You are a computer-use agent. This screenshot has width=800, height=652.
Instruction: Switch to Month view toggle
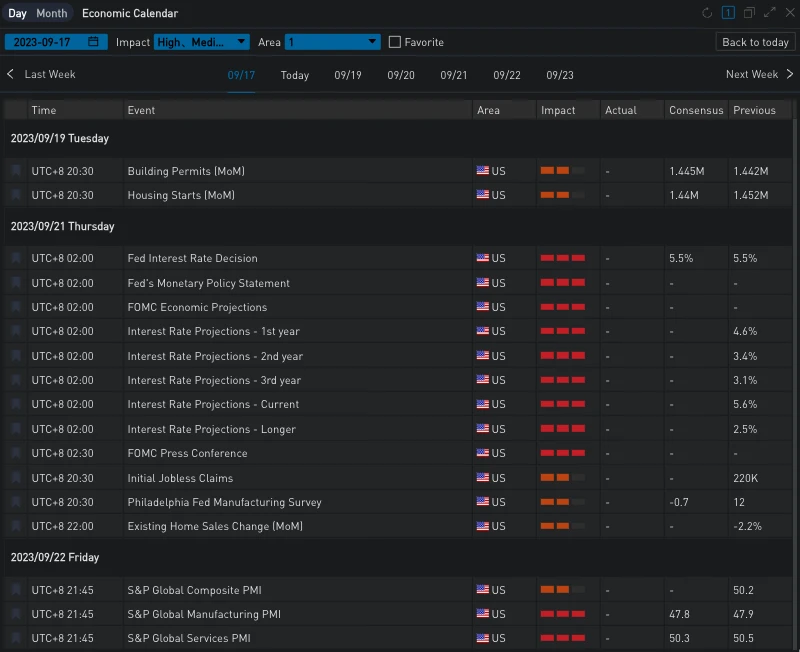click(52, 13)
